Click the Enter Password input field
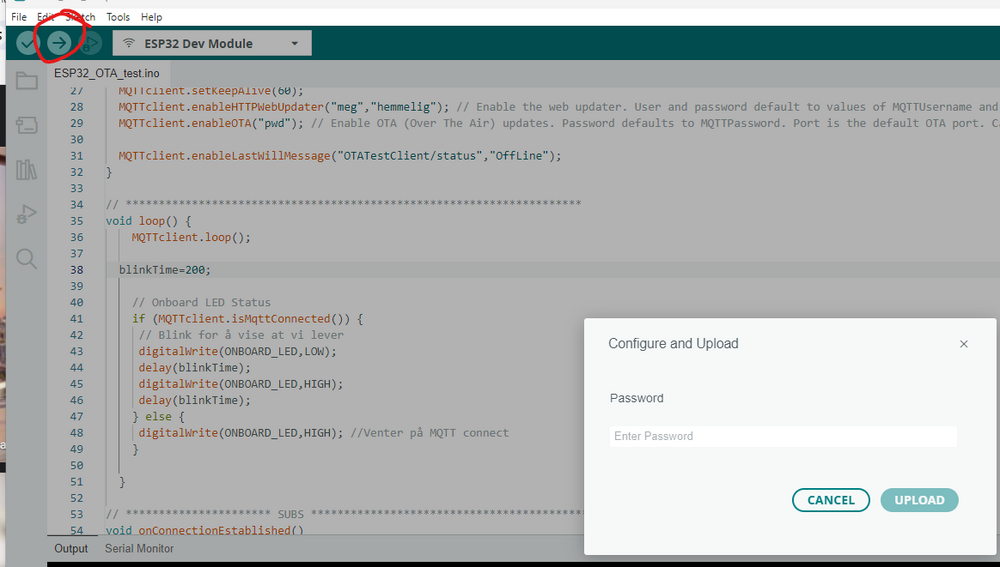This screenshot has width=1000, height=567. click(782, 436)
